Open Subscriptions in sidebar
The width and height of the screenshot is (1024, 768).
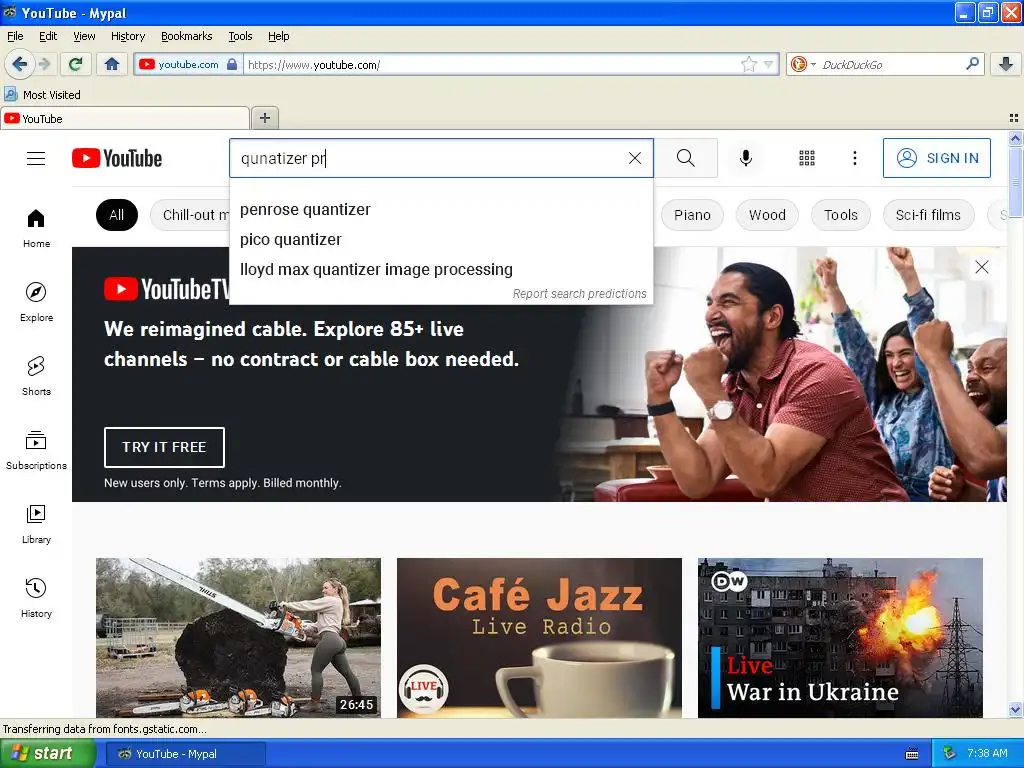pyautogui.click(x=37, y=450)
